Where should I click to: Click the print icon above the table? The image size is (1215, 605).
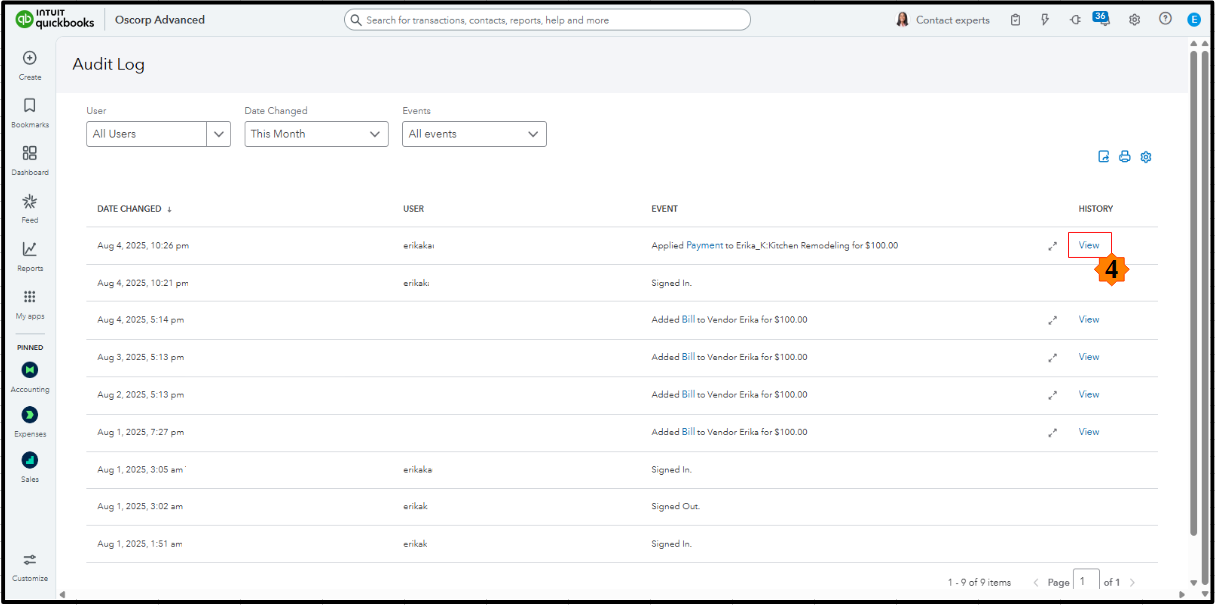[x=1125, y=157]
